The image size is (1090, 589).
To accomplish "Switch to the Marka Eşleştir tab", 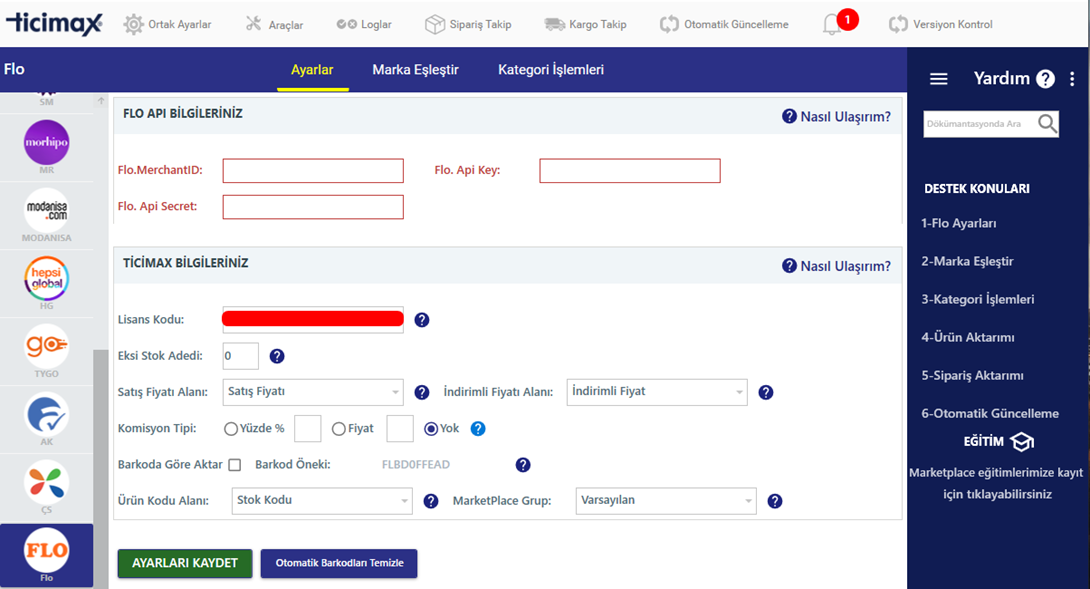I will pos(415,70).
